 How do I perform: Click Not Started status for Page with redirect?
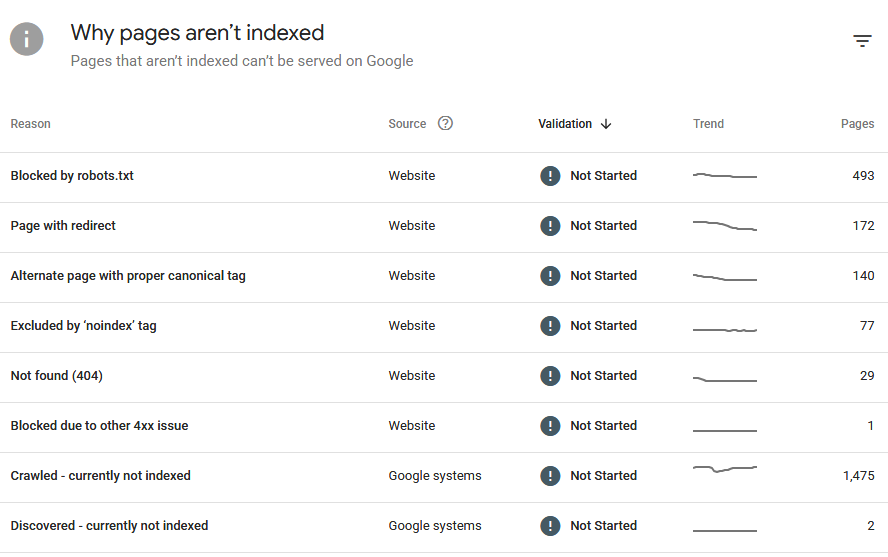coord(604,226)
